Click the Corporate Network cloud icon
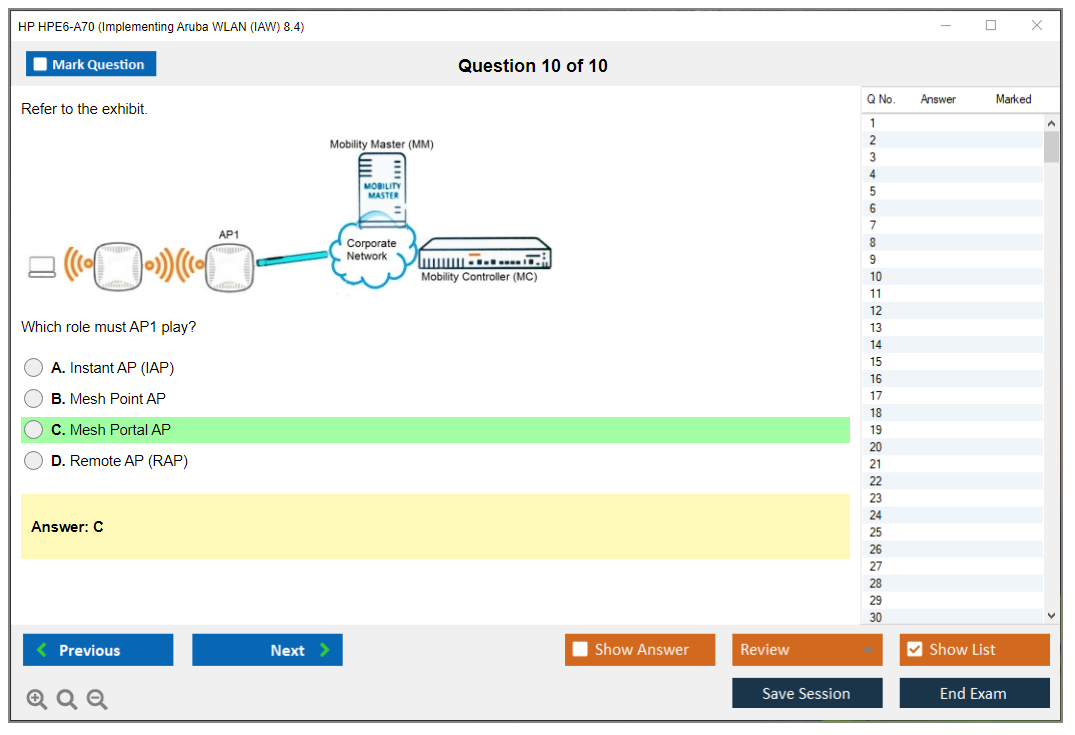The width and height of the screenshot is (1075, 735). click(x=372, y=255)
